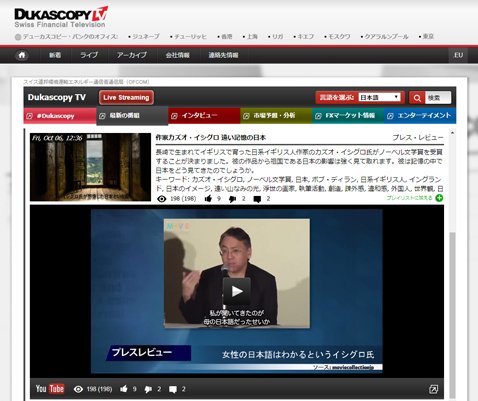The height and width of the screenshot is (401, 478).
Task: Open the ライブ menu item
Action: tap(89, 55)
